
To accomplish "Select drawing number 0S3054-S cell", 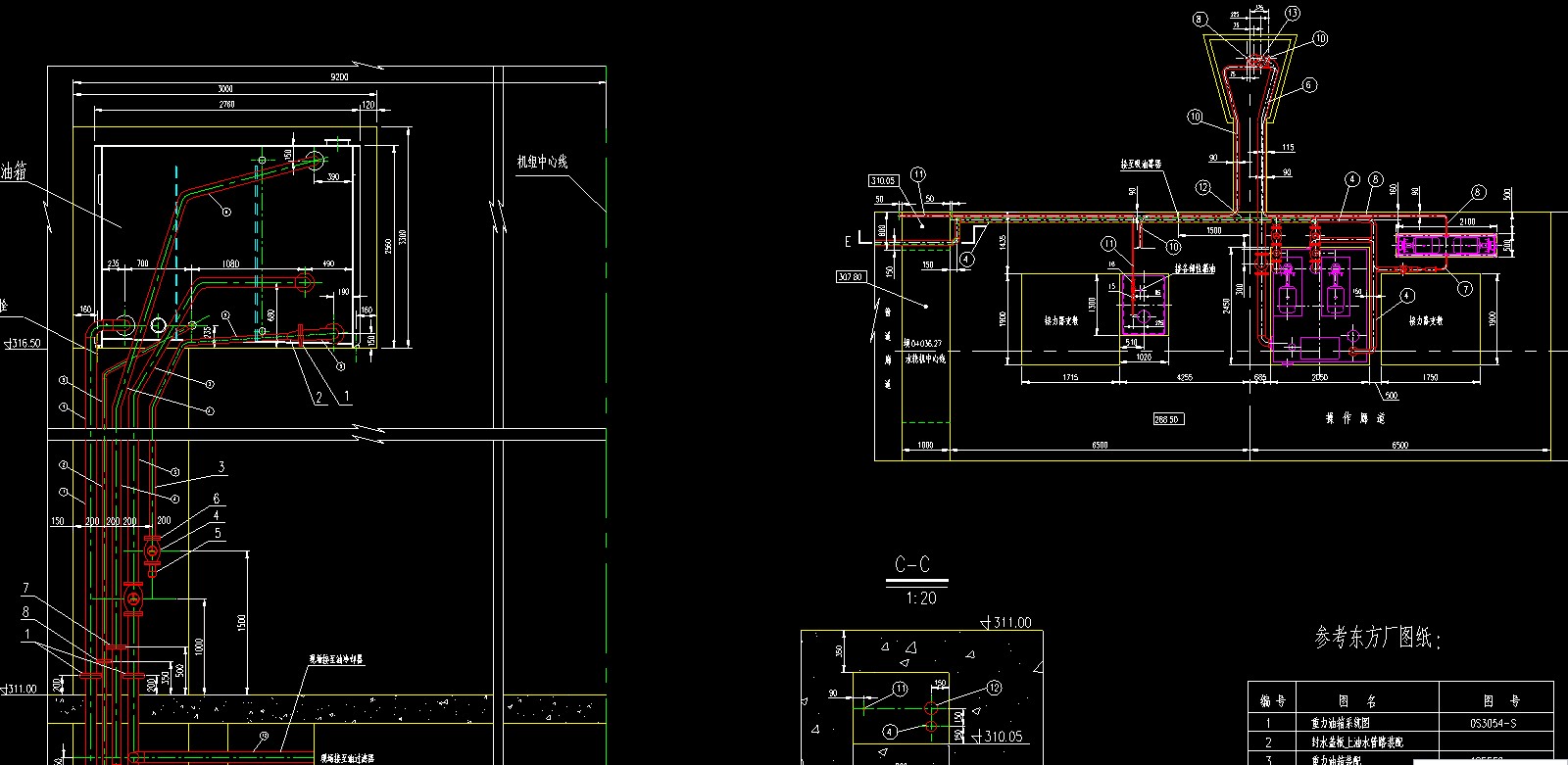I will (1496, 723).
